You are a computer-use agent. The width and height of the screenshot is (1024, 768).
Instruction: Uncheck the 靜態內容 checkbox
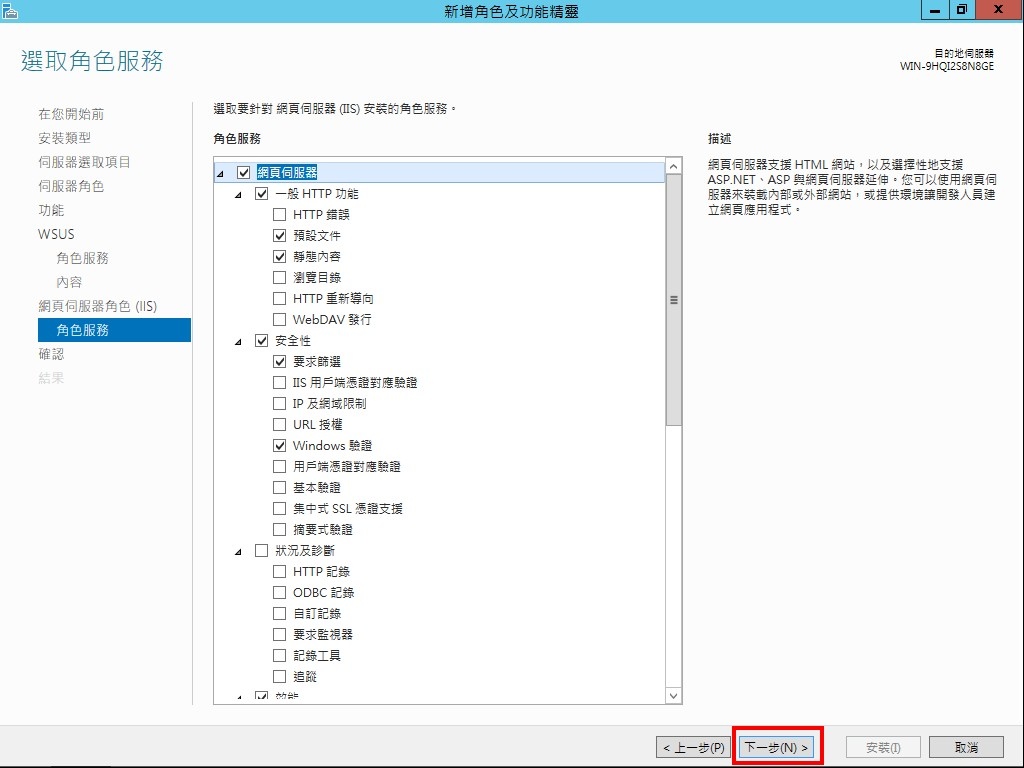tap(279, 256)
